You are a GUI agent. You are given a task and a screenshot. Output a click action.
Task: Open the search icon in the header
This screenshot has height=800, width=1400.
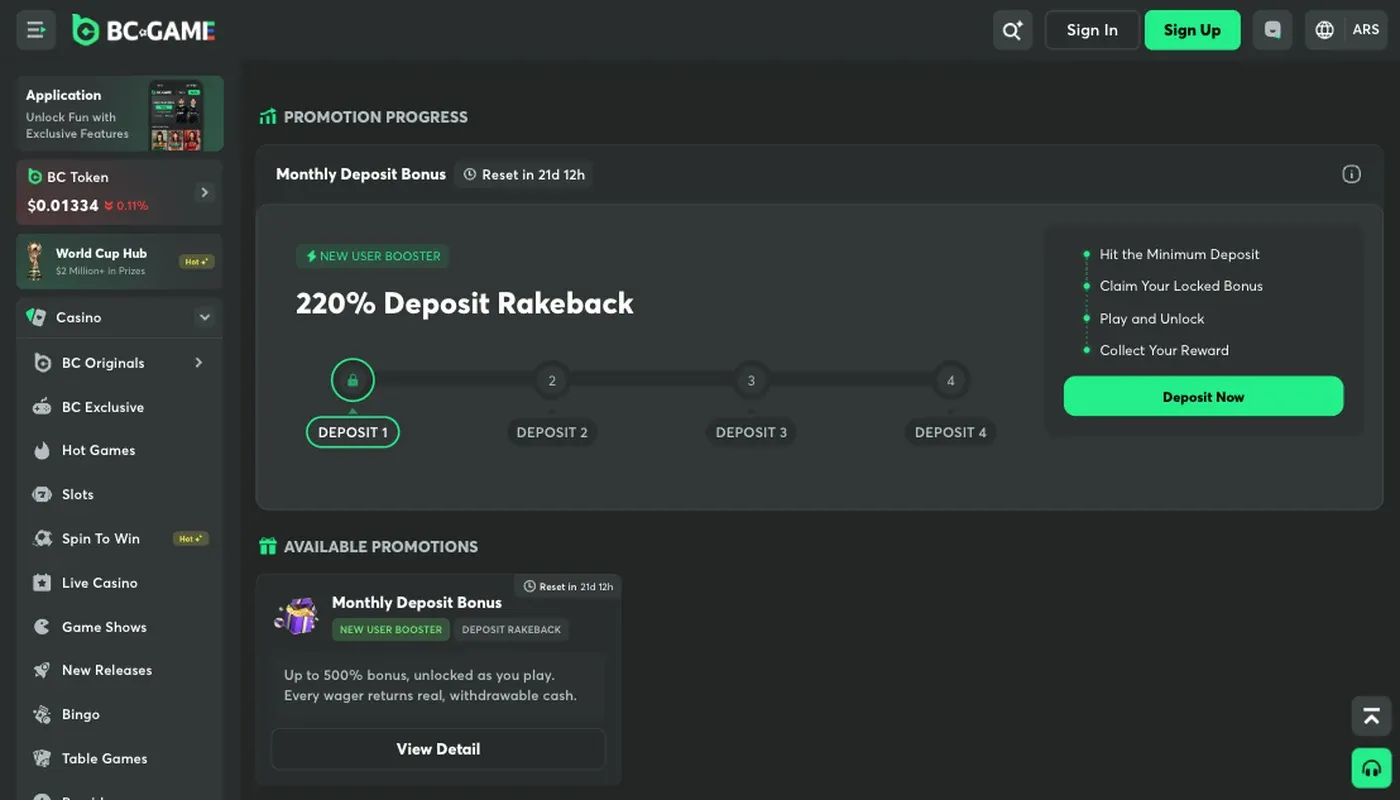1012,30
